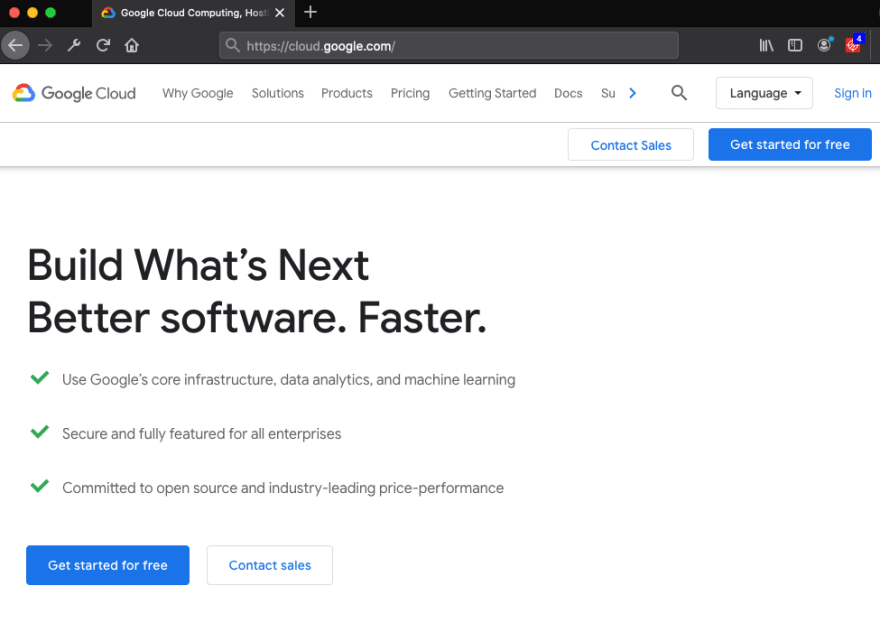
Task: Open the Why Google menu
Action: [198, 93]
